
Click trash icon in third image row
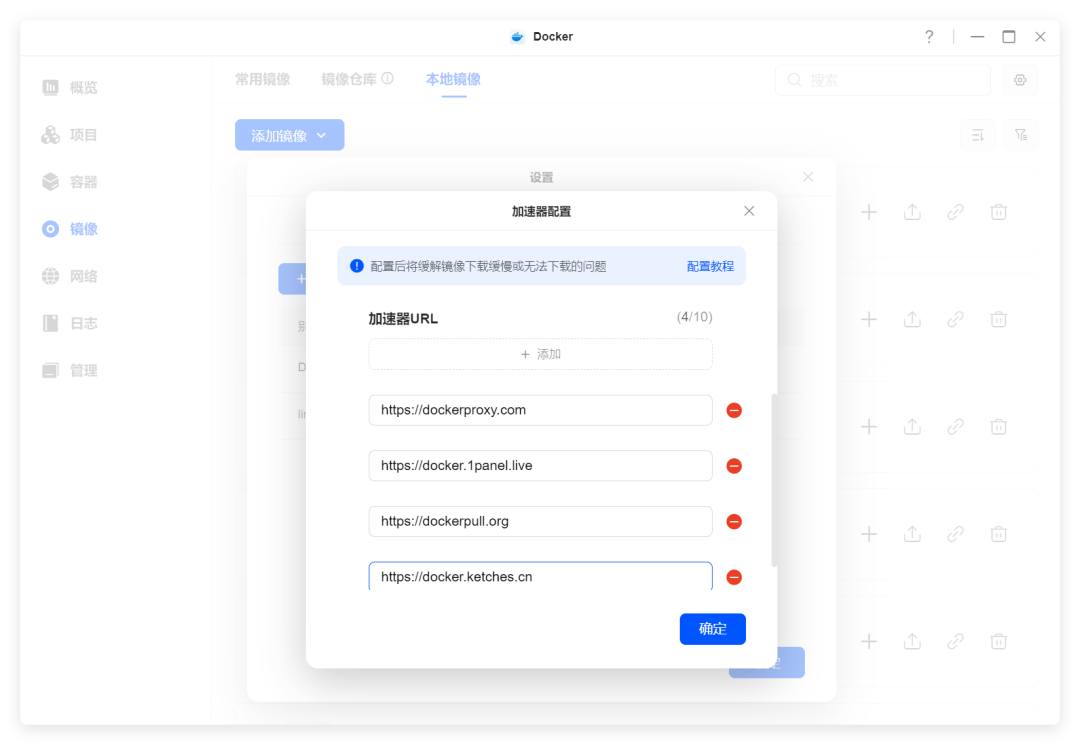[x=999, y=427]
